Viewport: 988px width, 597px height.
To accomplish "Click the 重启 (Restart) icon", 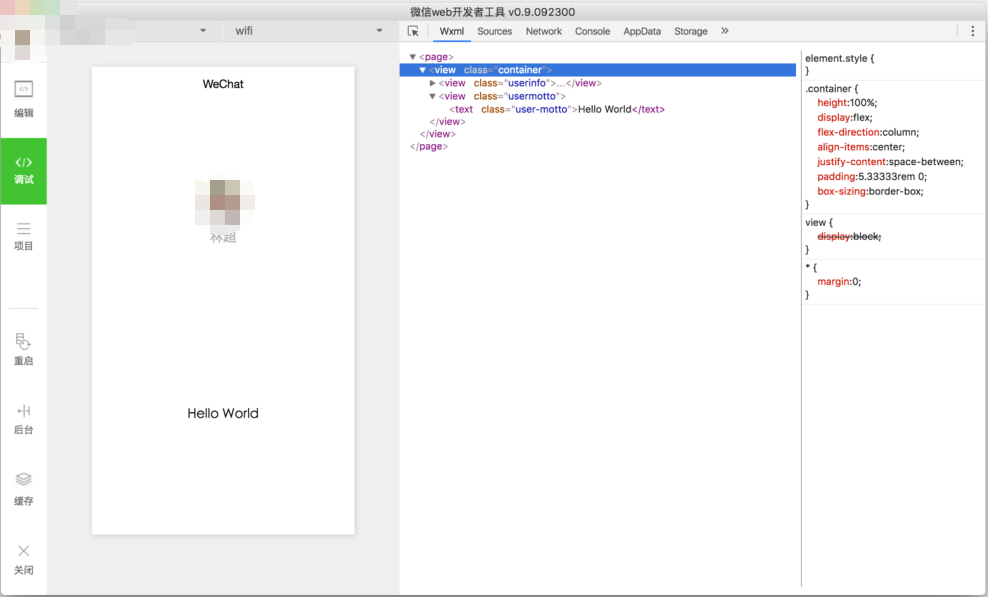I will click(x=23, y=342).
